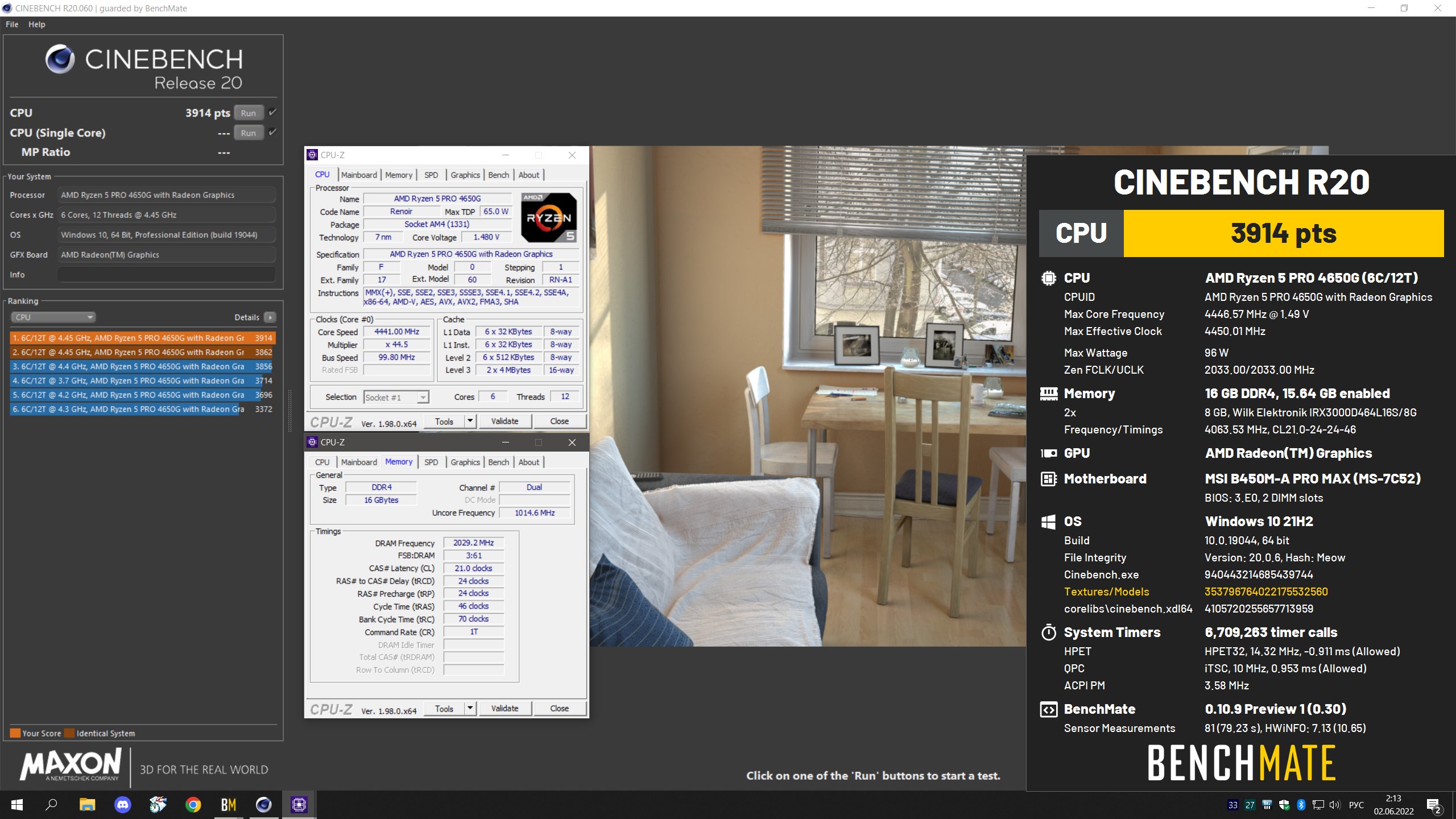The height and width of the screenshot is (819, 1456).
Task: Click the tray temperature icon showing 33
Action: [x=1233, y=805]
